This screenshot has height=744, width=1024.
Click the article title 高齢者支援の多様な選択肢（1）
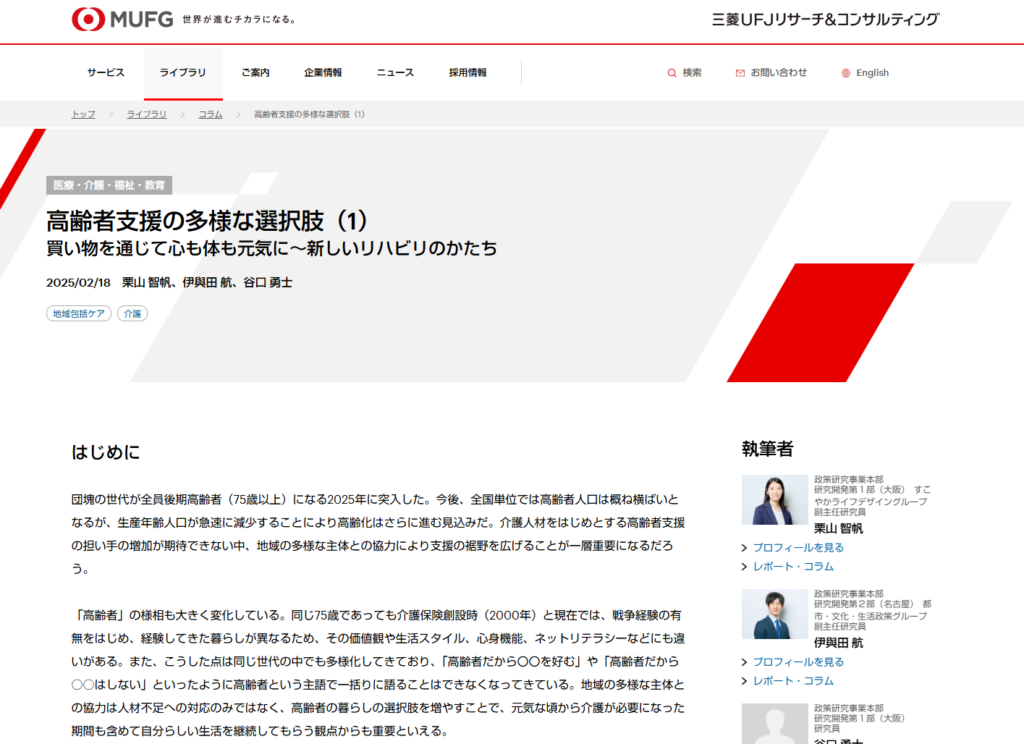tap(207, 221)
